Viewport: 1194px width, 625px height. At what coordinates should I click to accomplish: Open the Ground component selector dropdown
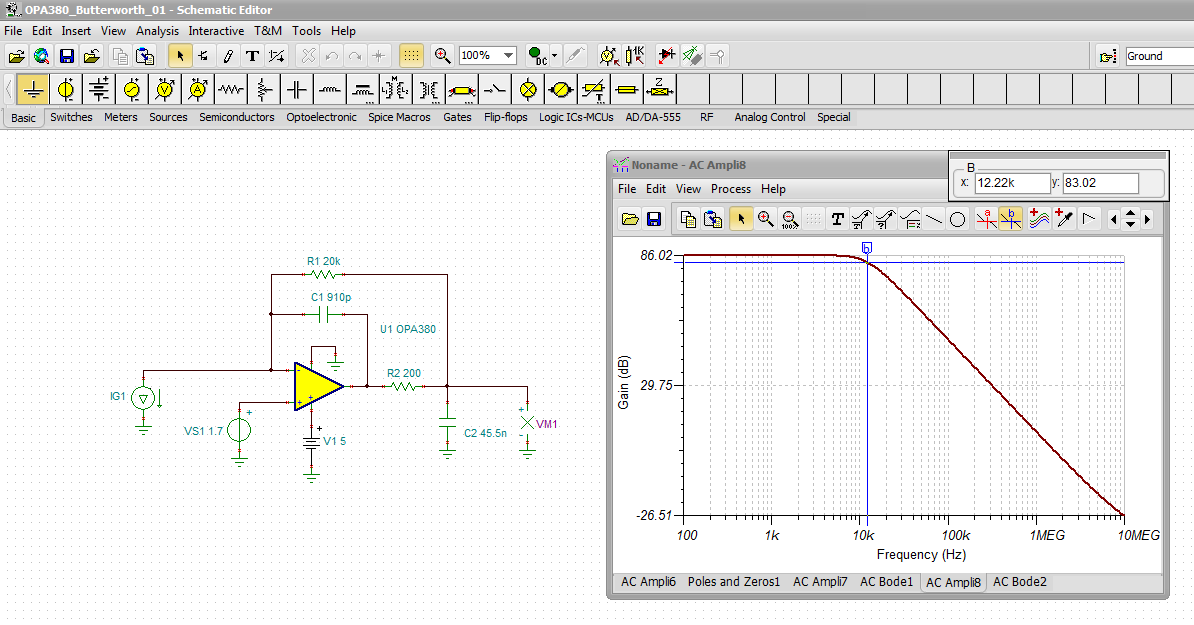[x=1158, y=56]
